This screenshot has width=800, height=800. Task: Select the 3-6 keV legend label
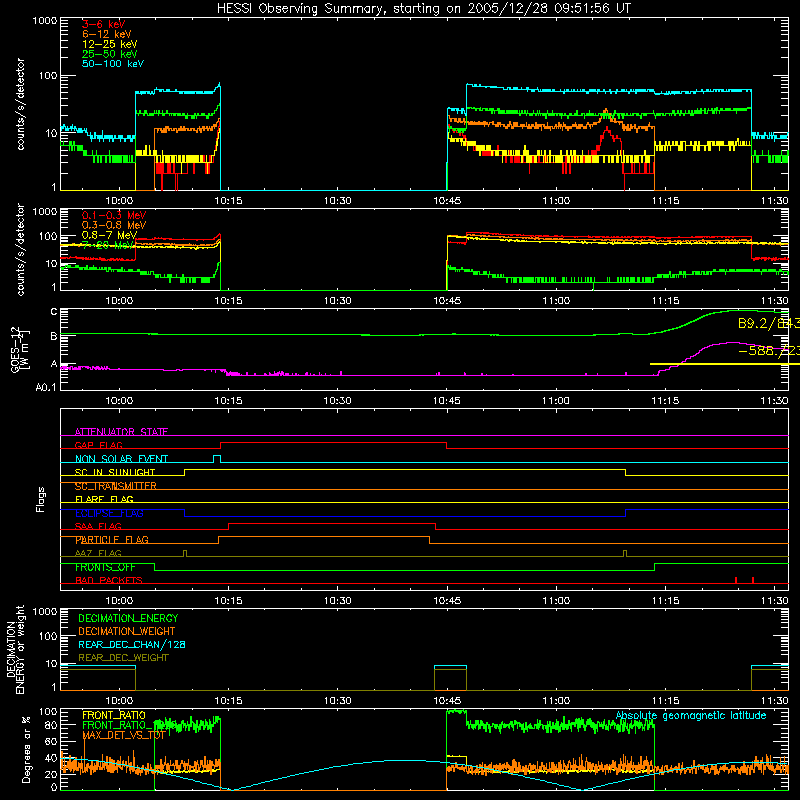click(104, 24)
